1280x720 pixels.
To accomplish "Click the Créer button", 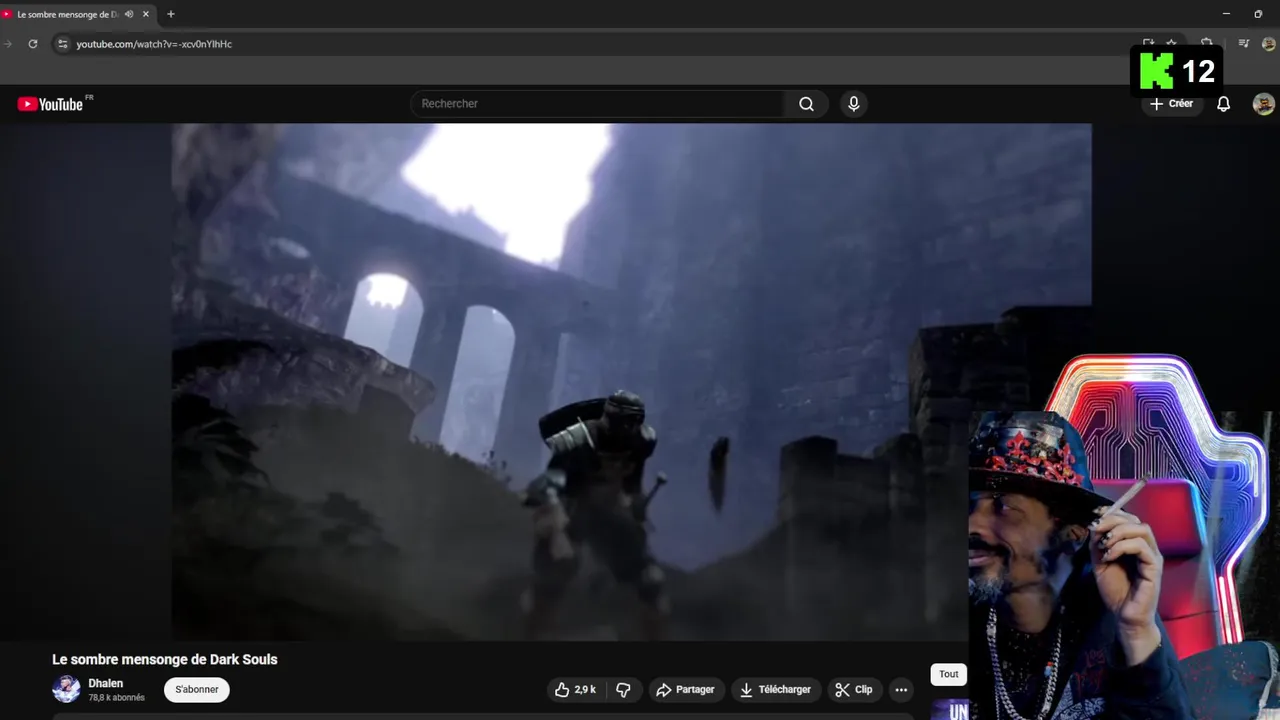I will pos(1172,104).
